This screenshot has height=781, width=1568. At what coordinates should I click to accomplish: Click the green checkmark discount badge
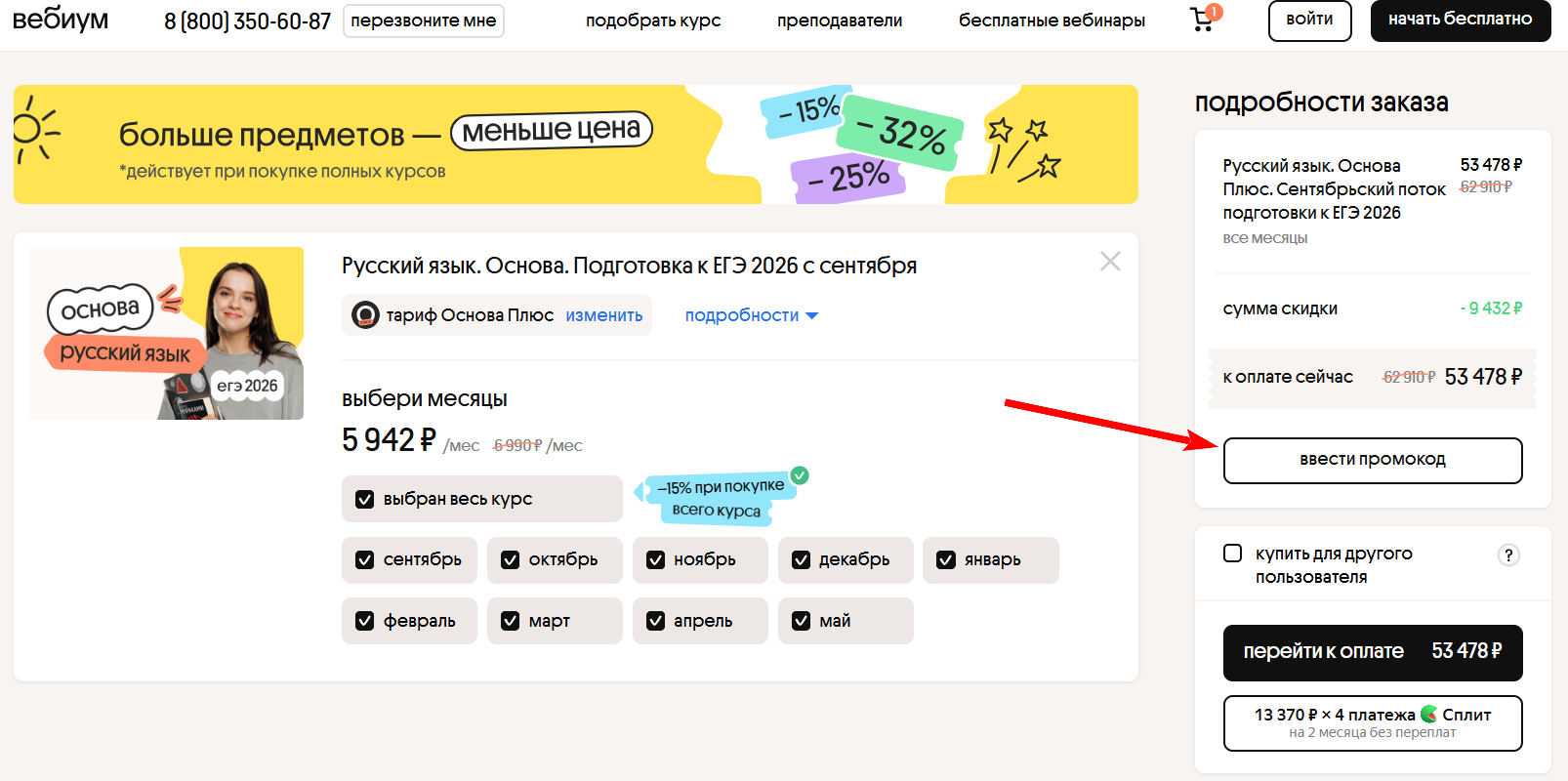[x=800, y=475]
